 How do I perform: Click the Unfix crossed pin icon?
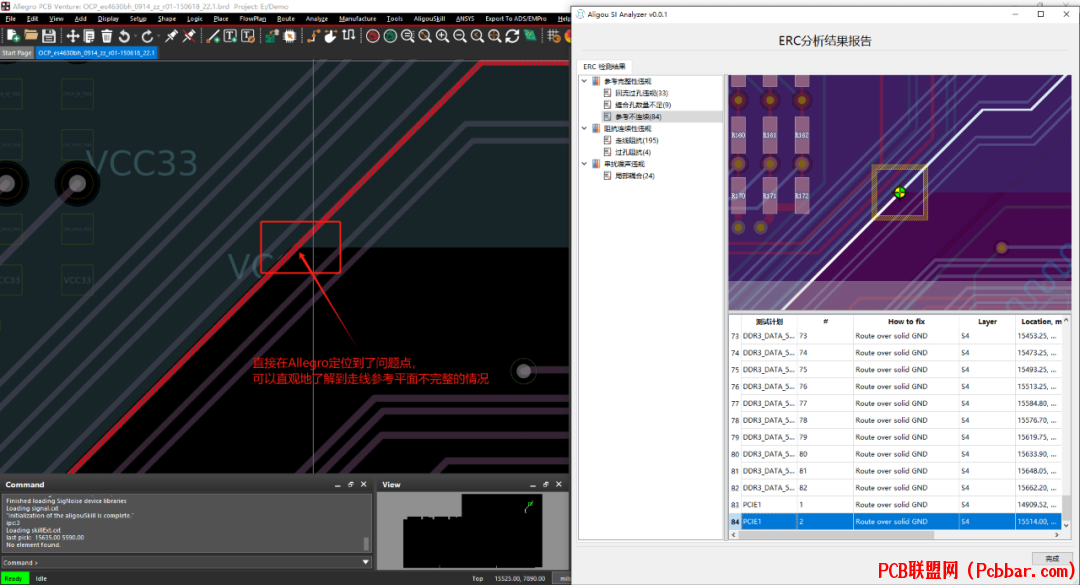[188, 36]
